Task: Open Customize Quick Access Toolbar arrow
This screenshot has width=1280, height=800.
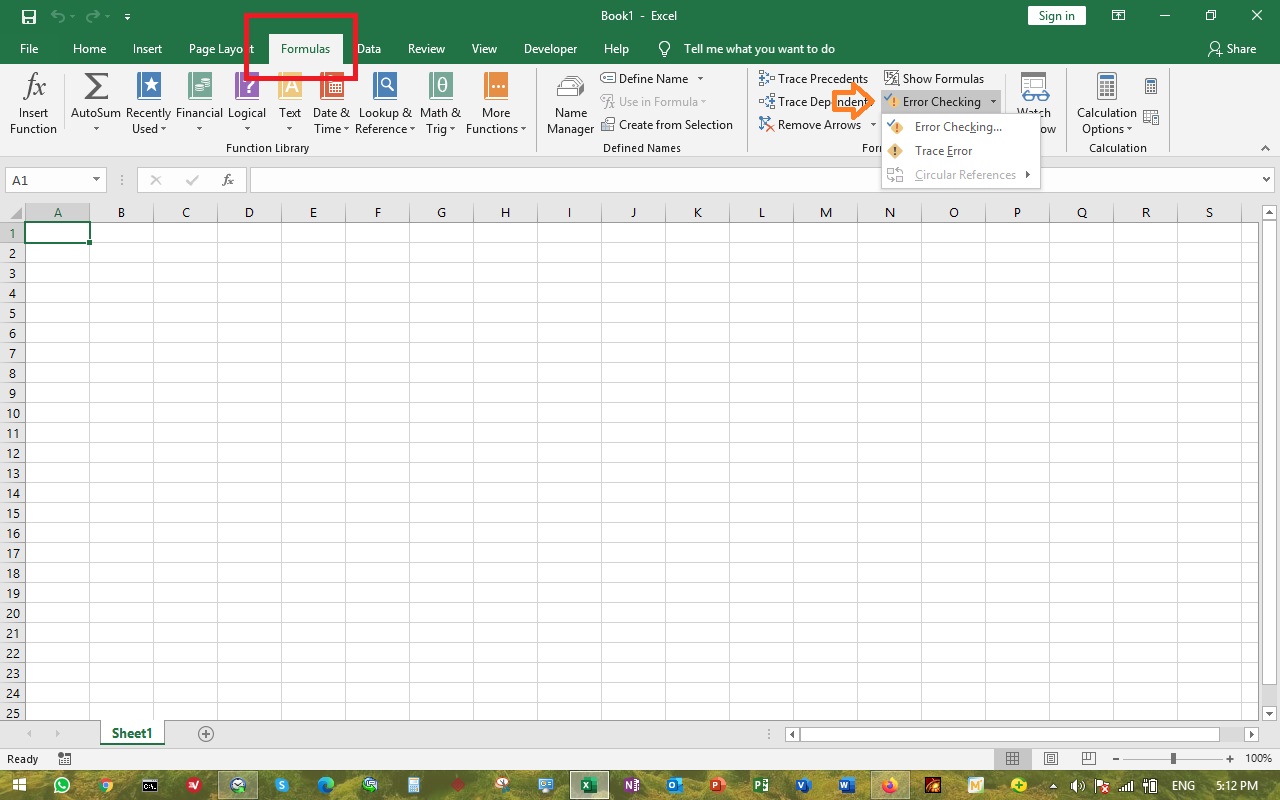Action: 128,17
